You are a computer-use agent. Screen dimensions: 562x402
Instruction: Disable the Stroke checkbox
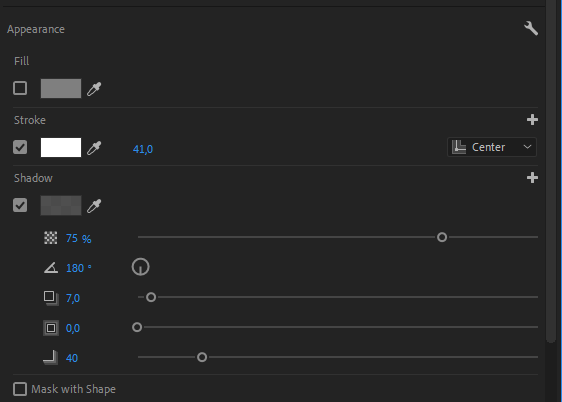coord(20,147)
